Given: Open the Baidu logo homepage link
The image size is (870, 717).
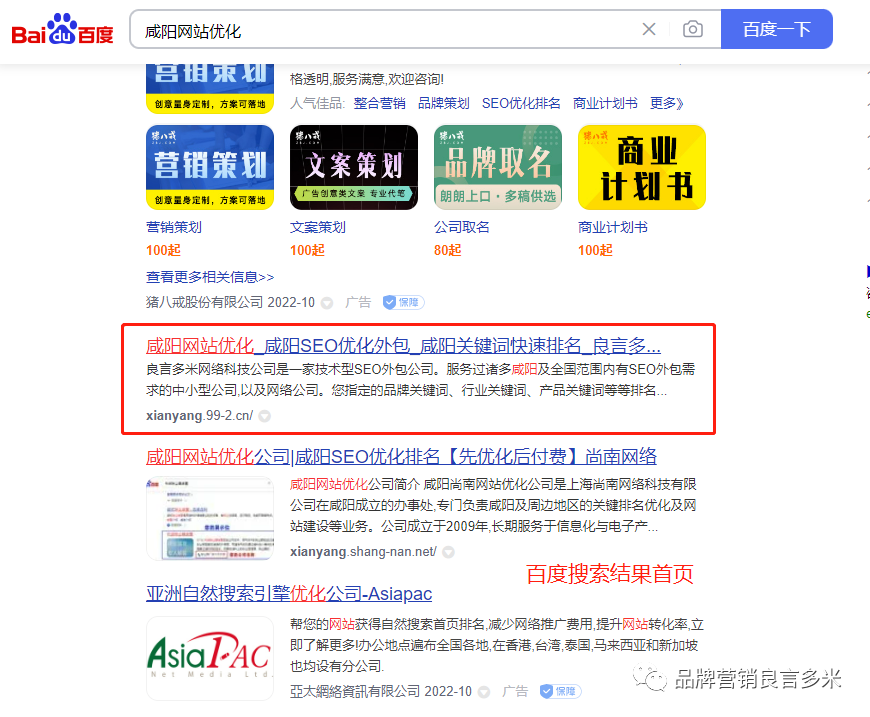Looking at the screenshot, I should [x=62, y=29].
